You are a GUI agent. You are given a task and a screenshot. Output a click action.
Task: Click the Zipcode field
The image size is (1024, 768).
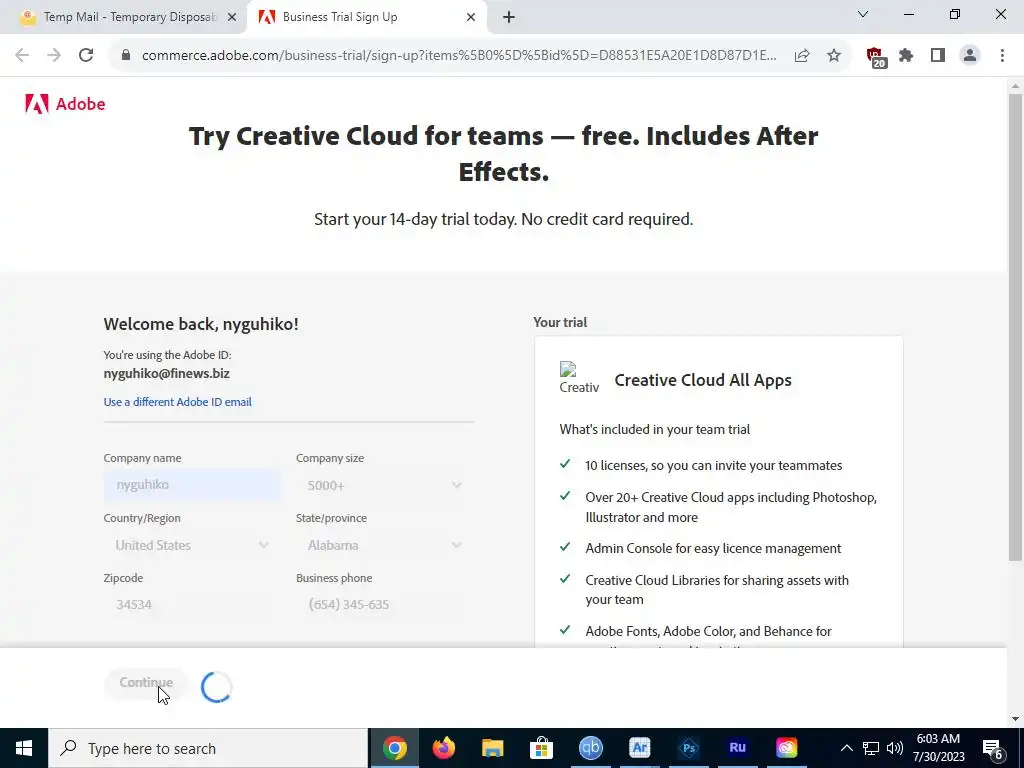click(192, 605)
